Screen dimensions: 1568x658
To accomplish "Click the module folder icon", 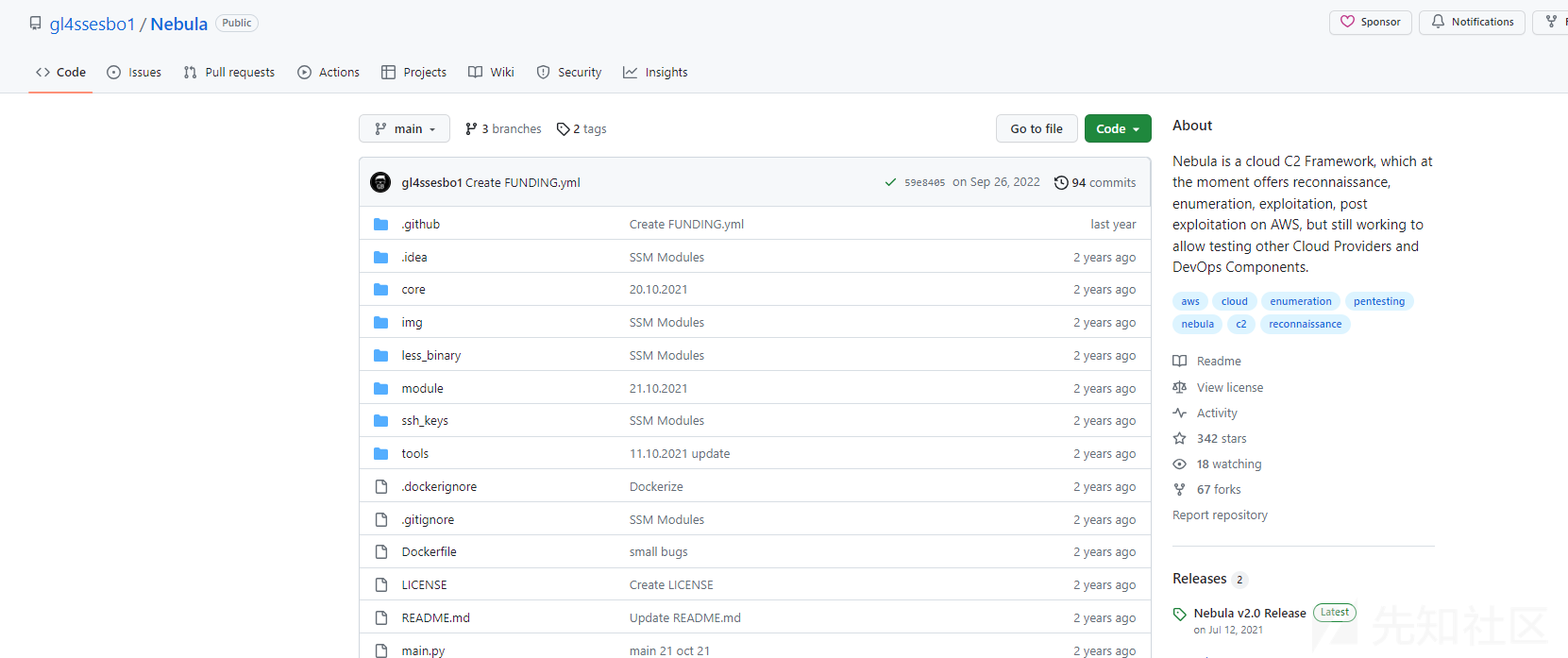I will [x=381, y=388].
